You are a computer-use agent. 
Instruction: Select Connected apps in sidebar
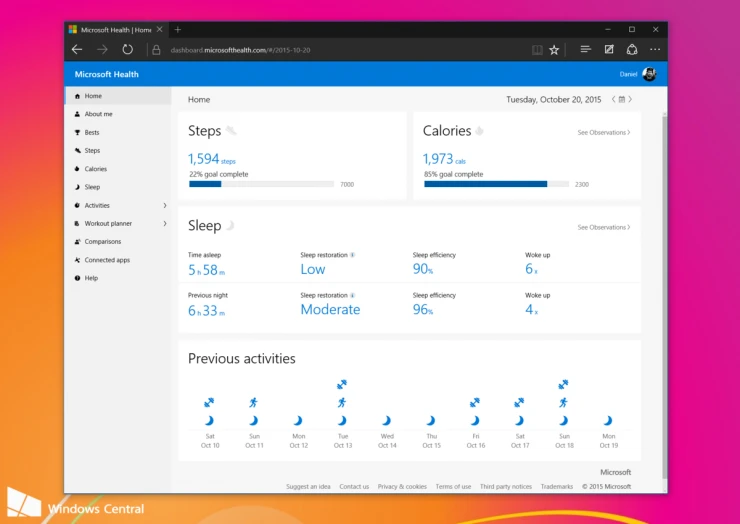click(107, 260)
